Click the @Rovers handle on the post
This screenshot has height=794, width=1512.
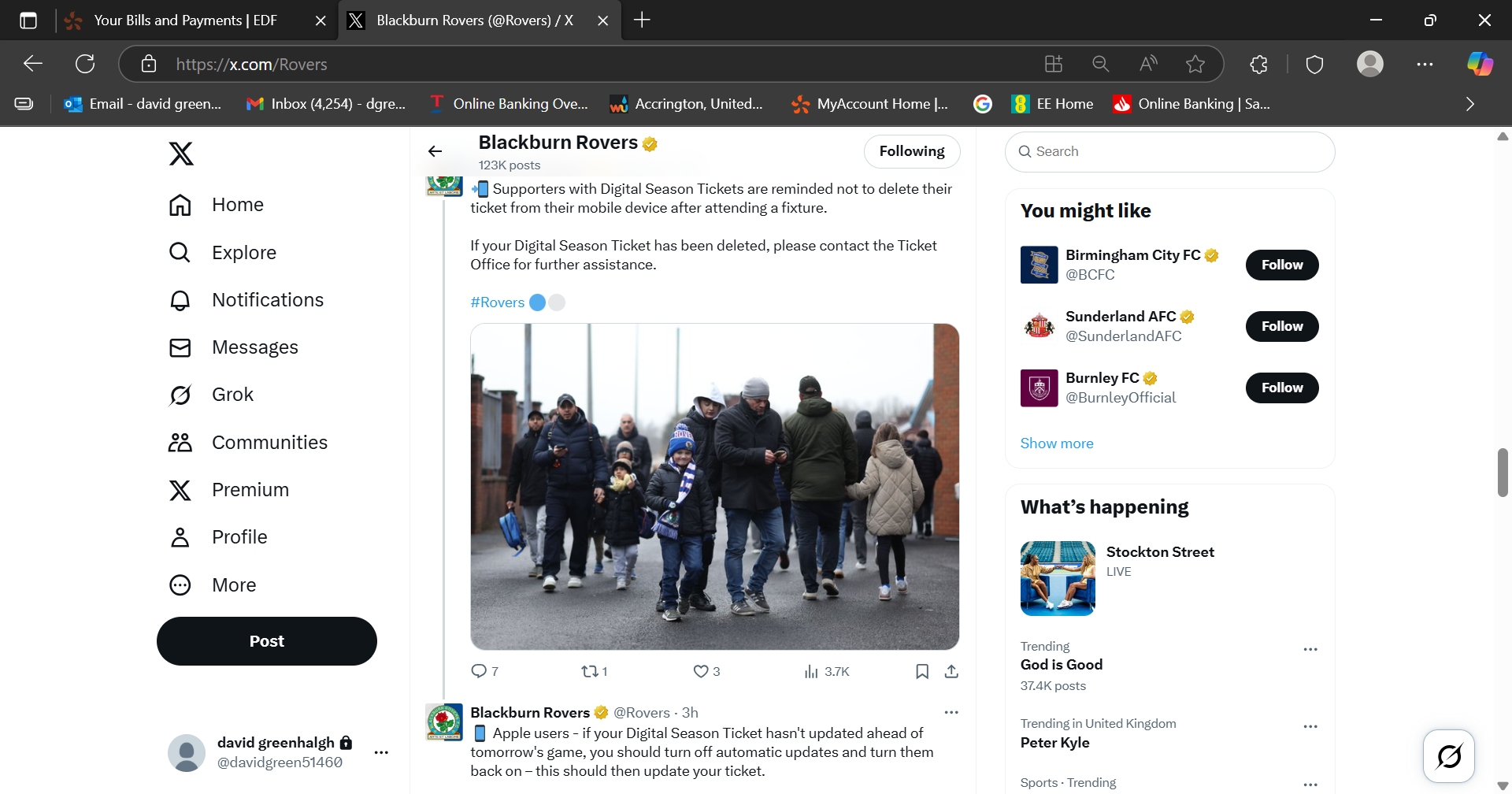[642, 713]
